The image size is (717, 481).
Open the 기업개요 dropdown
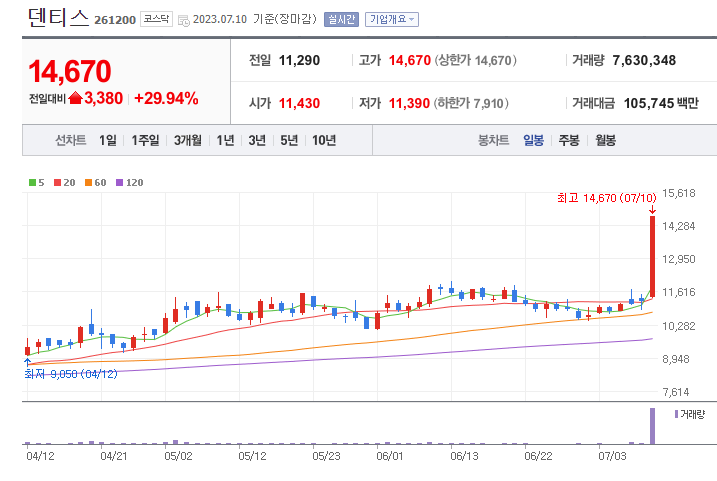[x=391, y=19]
